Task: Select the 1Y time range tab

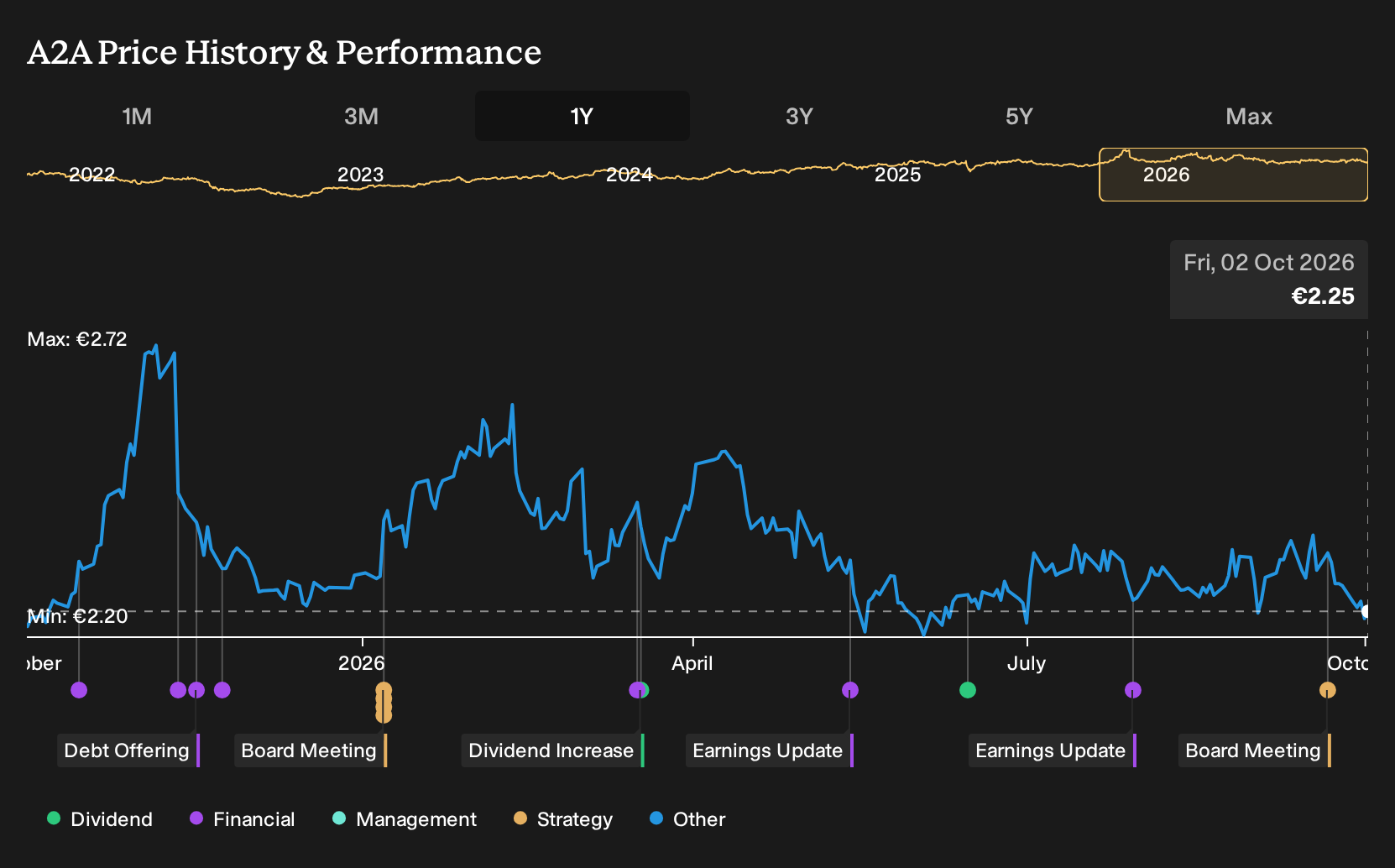Action: [x=583, y=117]
